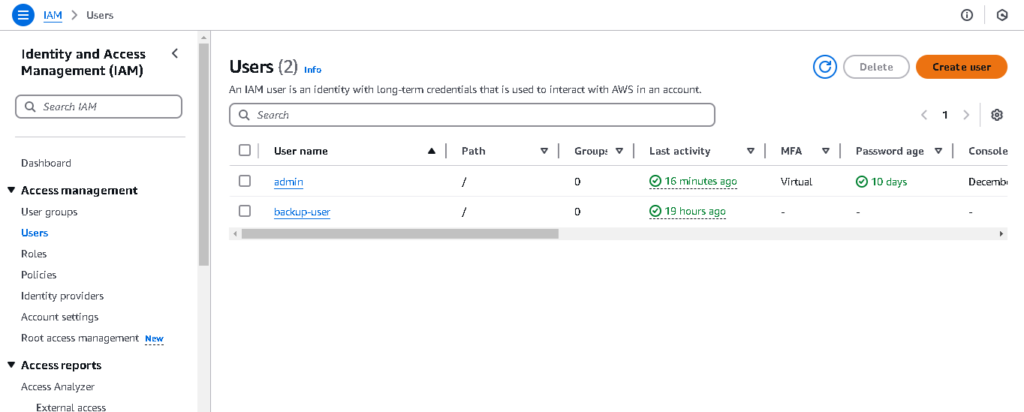Click the 16 minutes ago activity
The height and width of the screenshot is (412, 1024).
coord(701,182)
